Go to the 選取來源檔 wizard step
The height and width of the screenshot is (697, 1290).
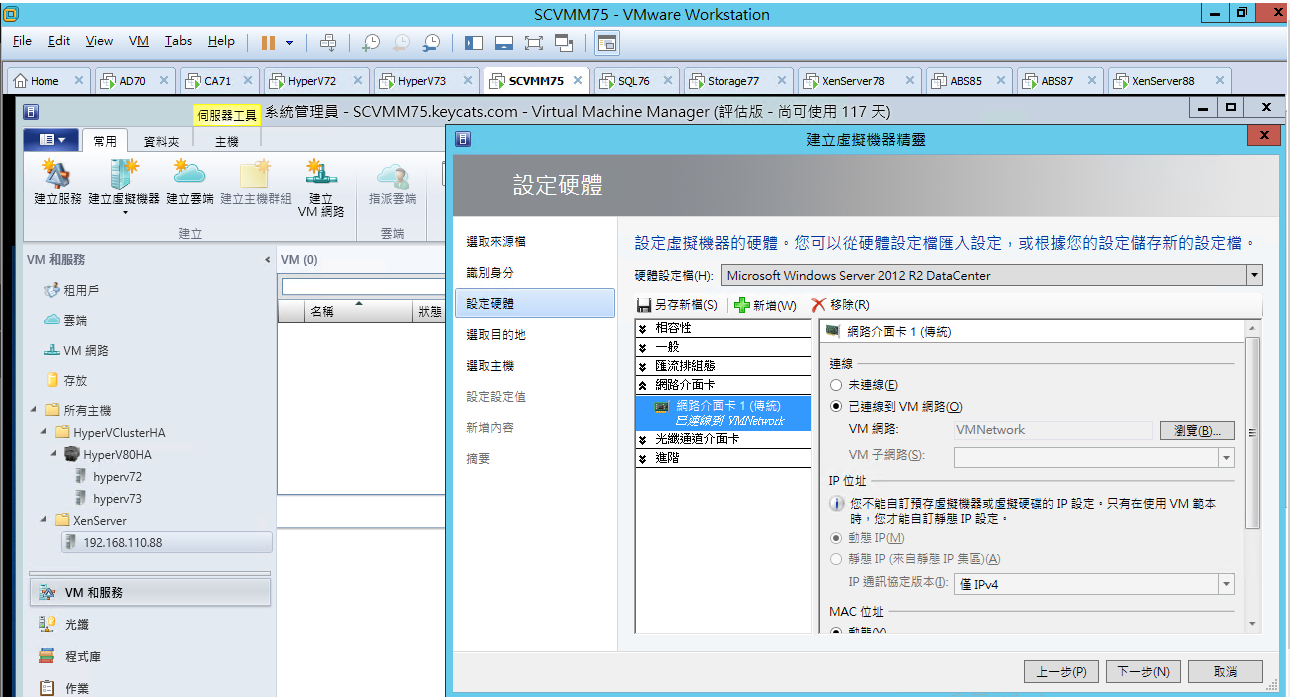496,242
